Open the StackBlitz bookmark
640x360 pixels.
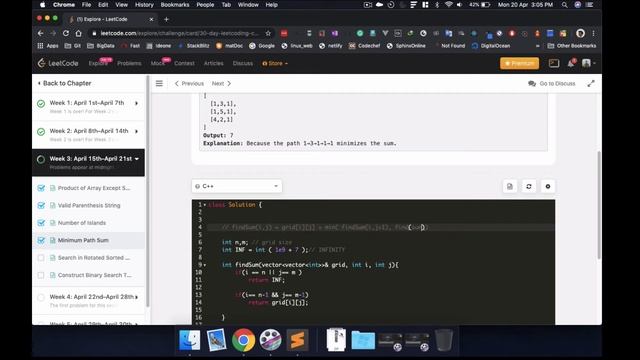pos(193,46)
